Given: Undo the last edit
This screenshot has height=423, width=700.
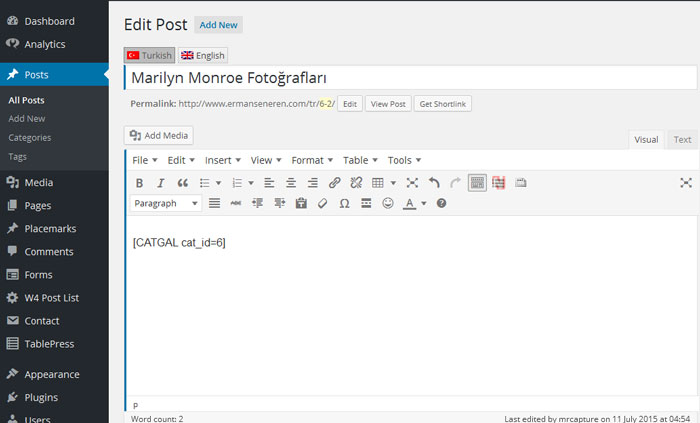Looking at the screenshot, I should pos(434,183).
